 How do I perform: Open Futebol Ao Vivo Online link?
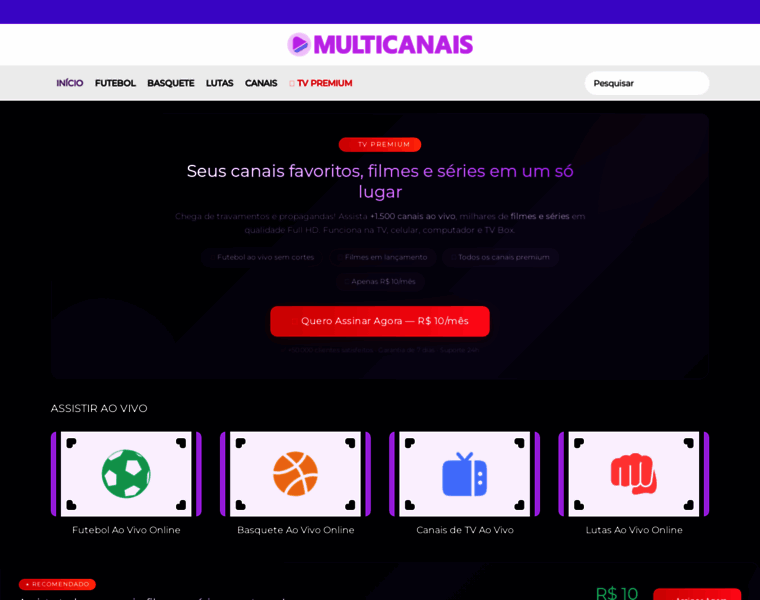point(126,530)
